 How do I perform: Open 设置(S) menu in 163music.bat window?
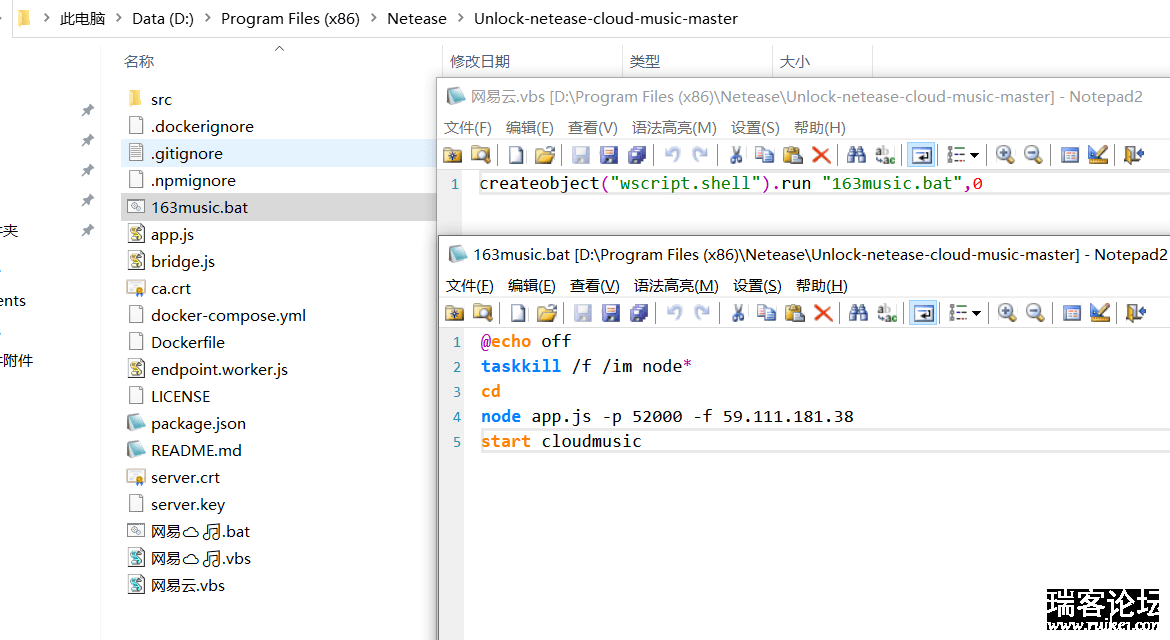coord(757,286)
